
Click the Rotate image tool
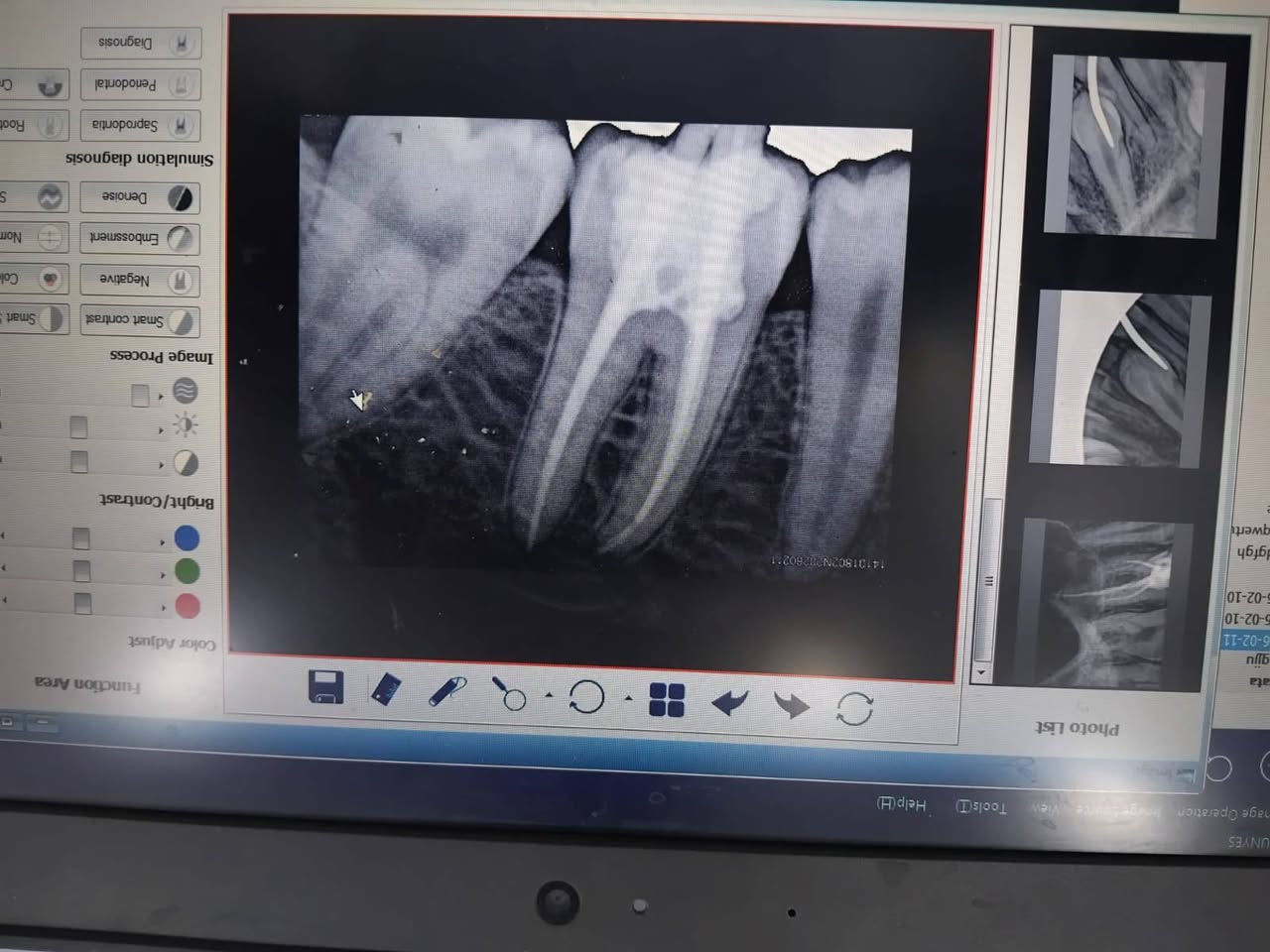(x=586, y=697)
